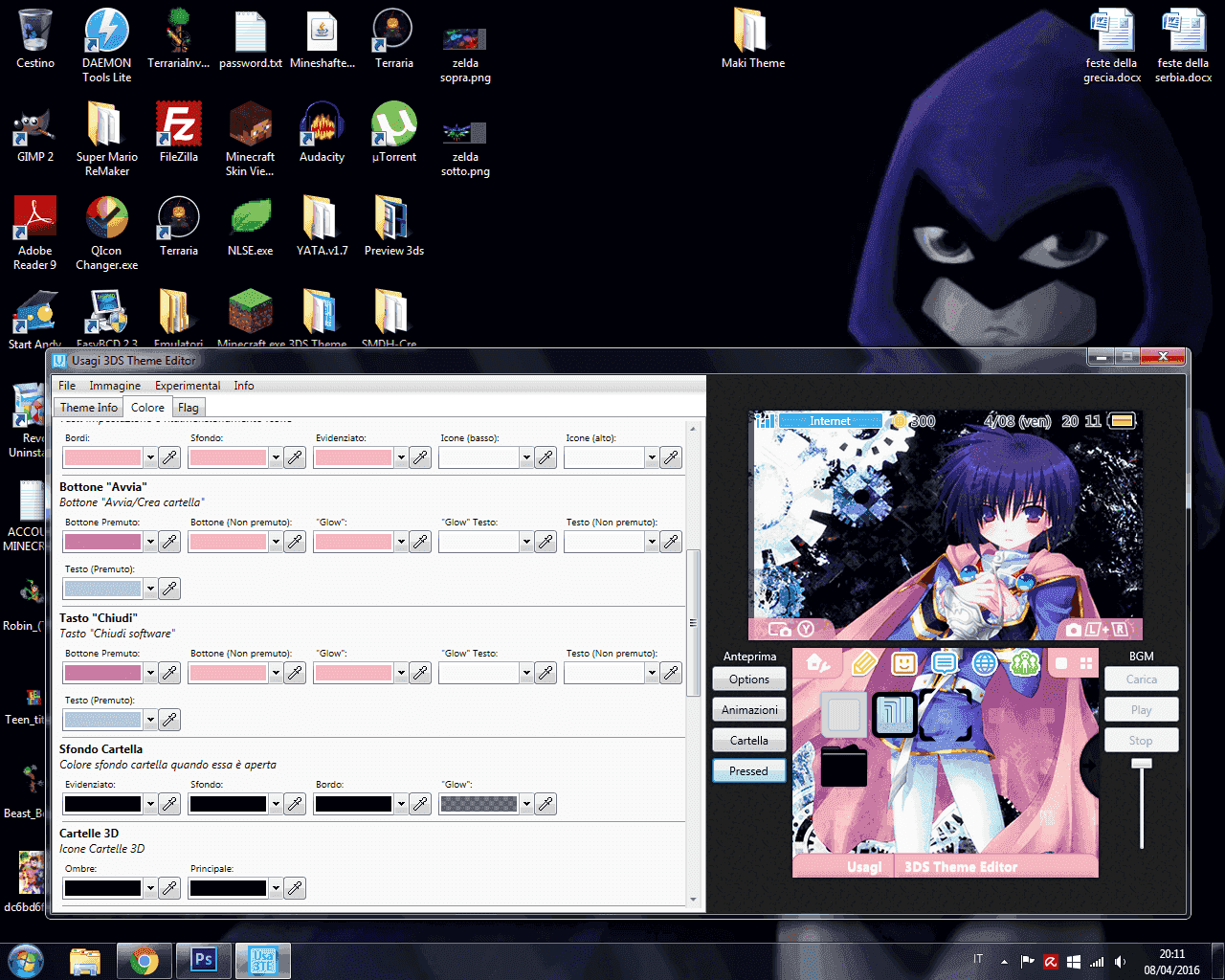Select the Adobe Reader 9 desktop icon
Image resolution: width=1225 pixels, height=980 pixels.
35,234
